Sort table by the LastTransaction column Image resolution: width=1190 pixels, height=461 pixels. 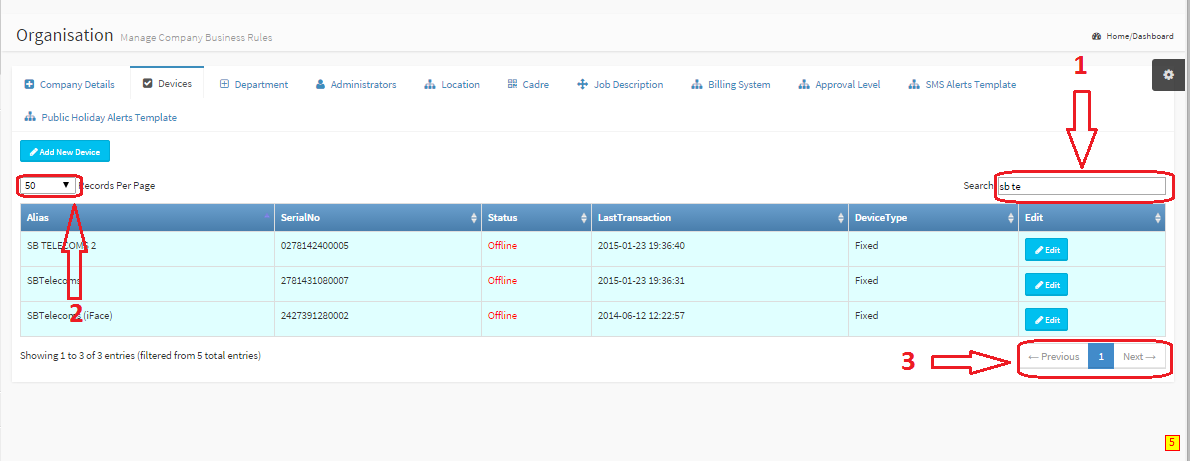(716, 218)
